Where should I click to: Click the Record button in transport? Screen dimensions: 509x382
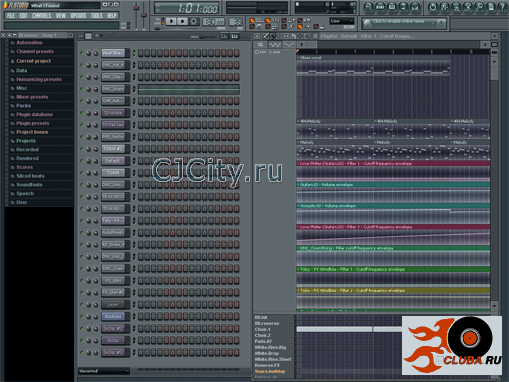(x=193, y=21)
